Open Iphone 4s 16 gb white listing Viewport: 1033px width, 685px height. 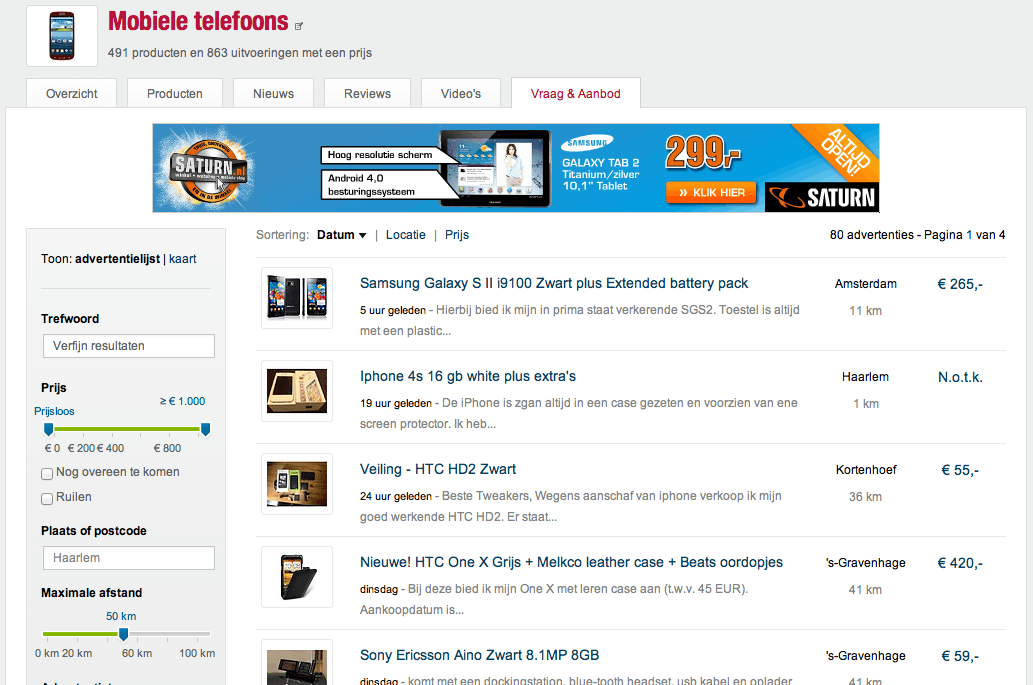(468, 376)
